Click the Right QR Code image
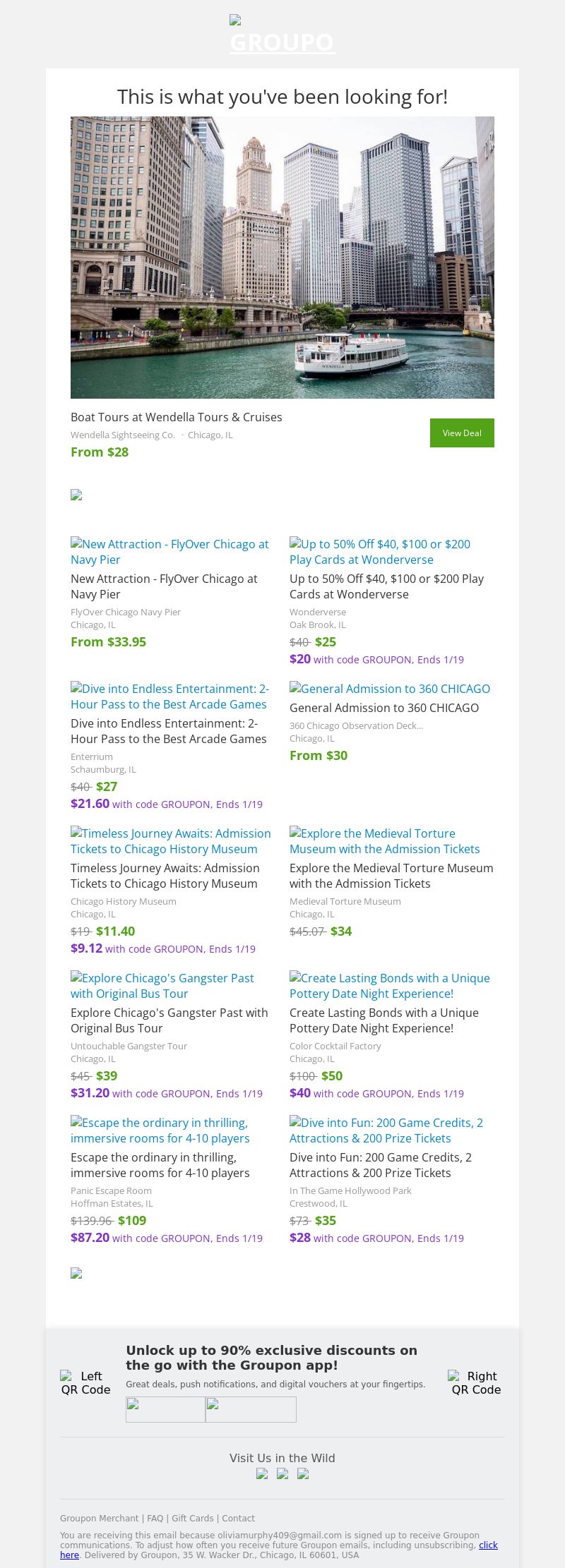The width and height of the screenshot is (565, 1568). pos(476,1382)
